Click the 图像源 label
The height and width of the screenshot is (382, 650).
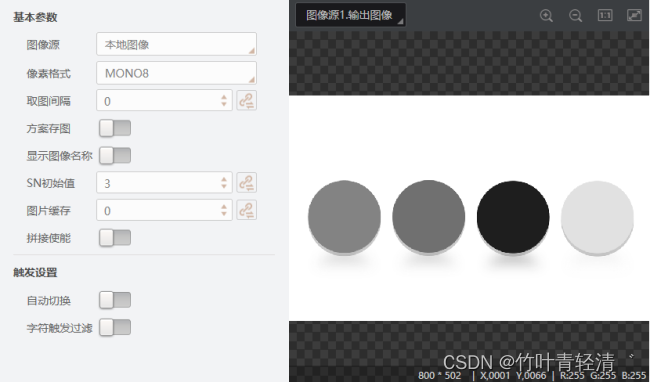[43, 45]
